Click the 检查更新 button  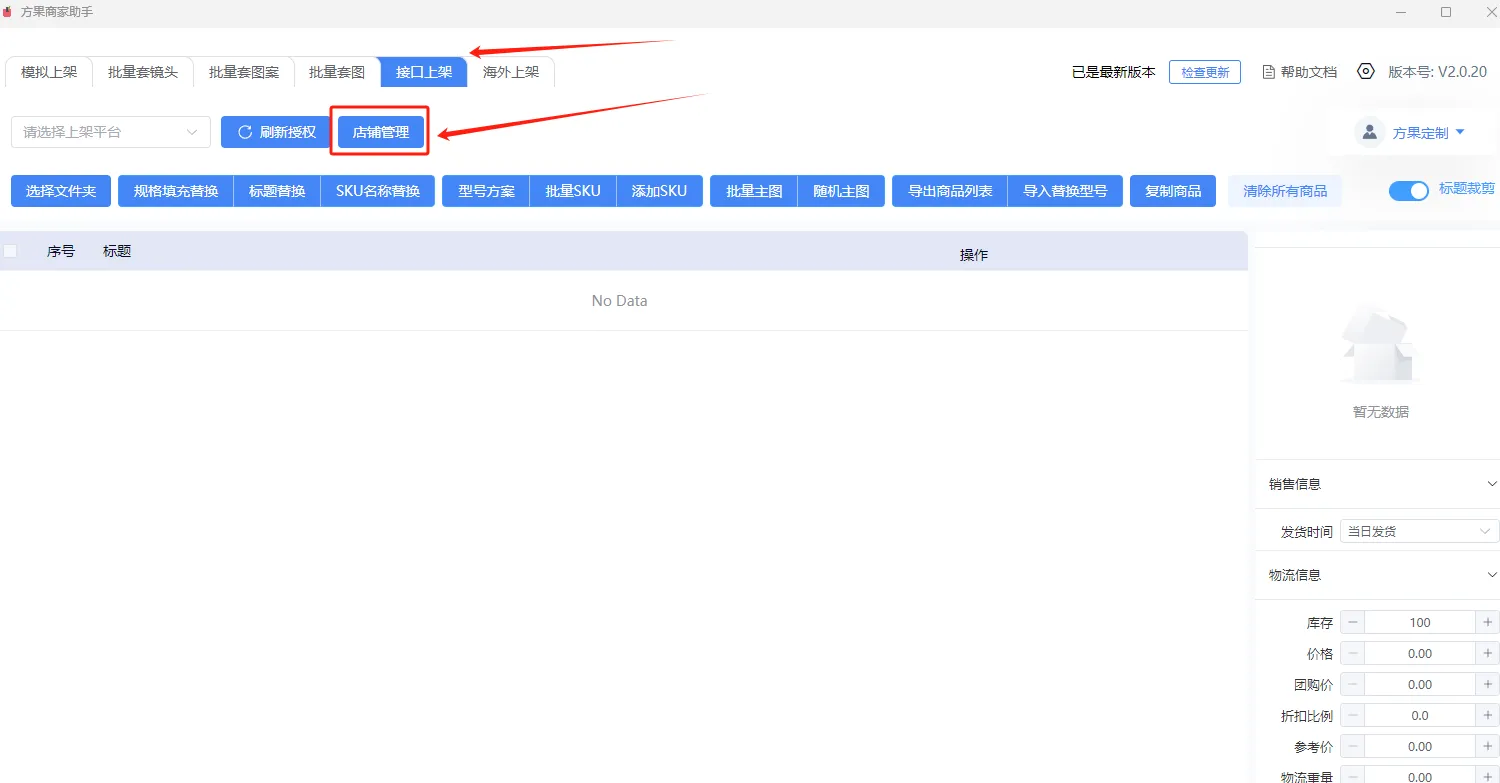(x=1205, y=72)
